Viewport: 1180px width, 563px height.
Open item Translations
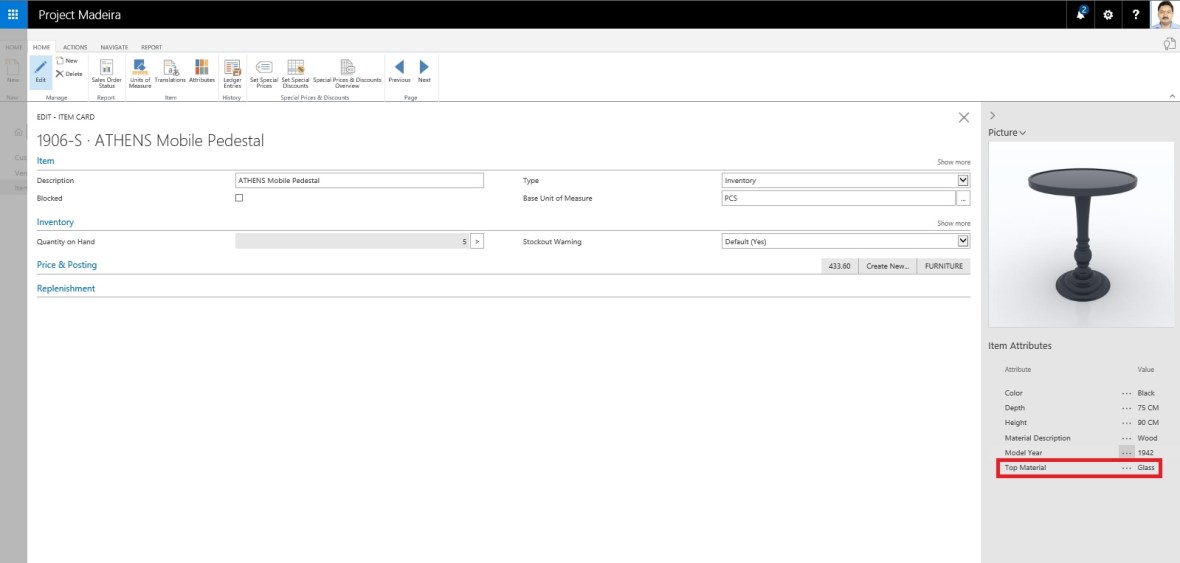point(170,70)
